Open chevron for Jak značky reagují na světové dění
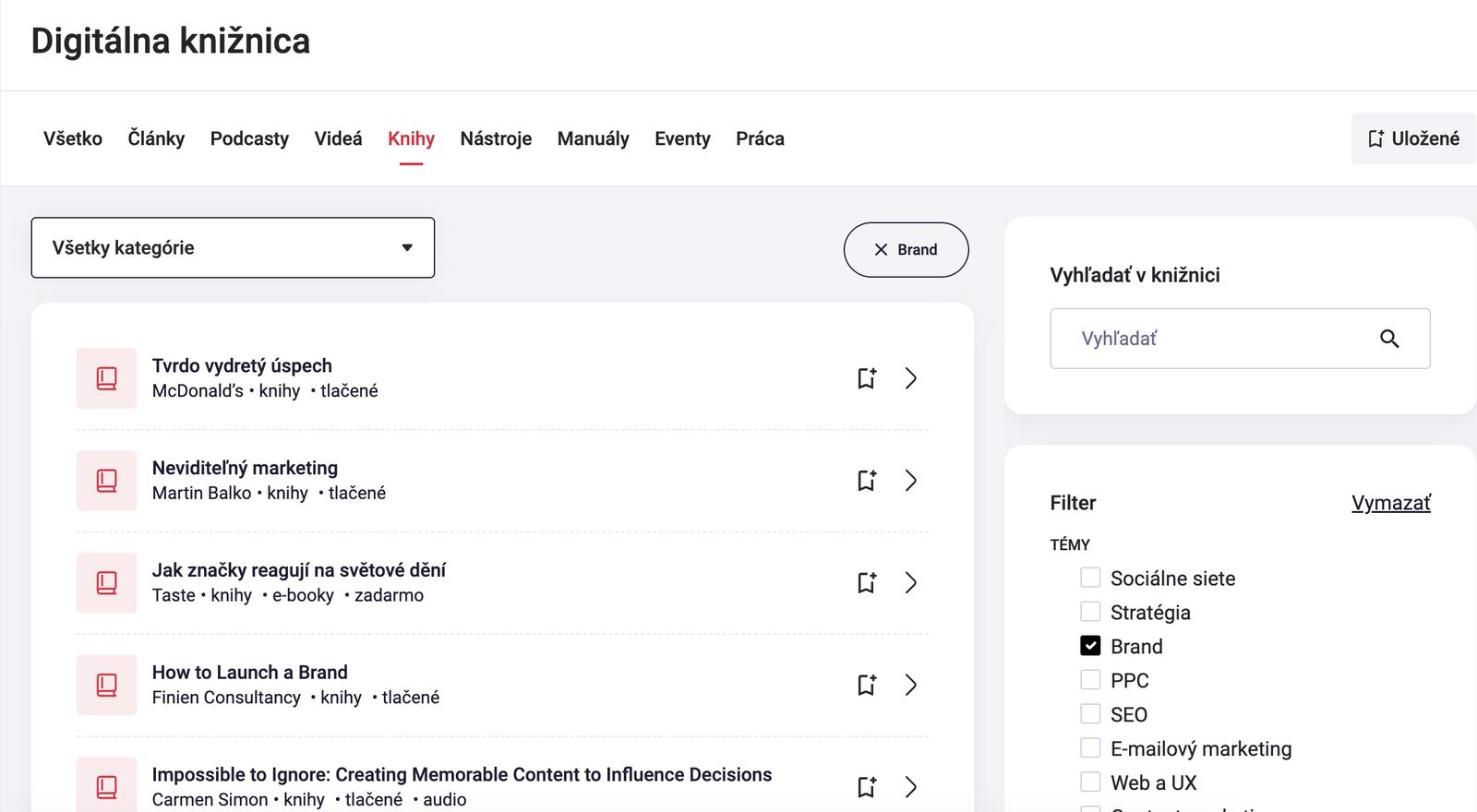Image resolution: width=1477 pixels, height=812 pixels. 911,583
